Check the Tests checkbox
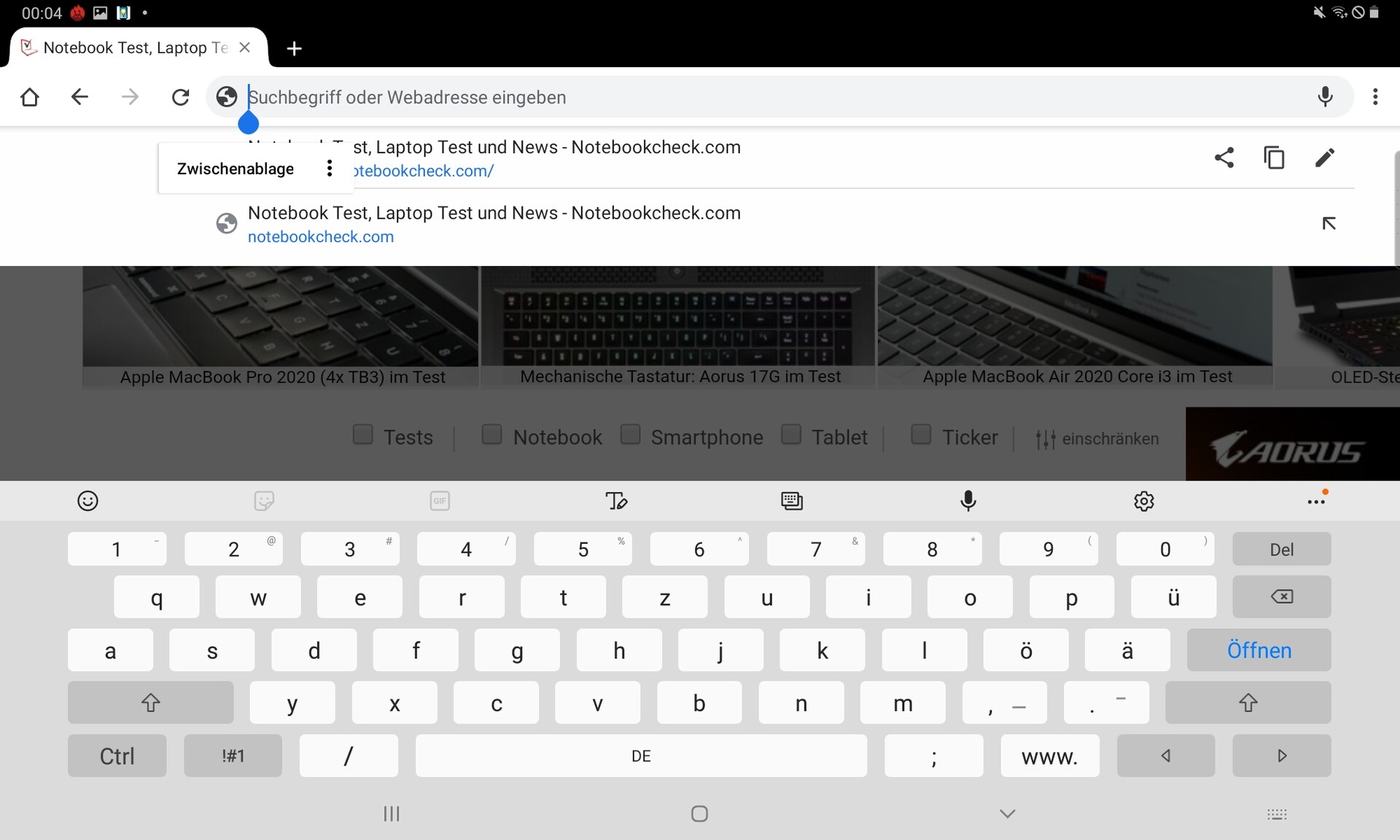This screenshot has width=1400, height=840. pos(362,435)
